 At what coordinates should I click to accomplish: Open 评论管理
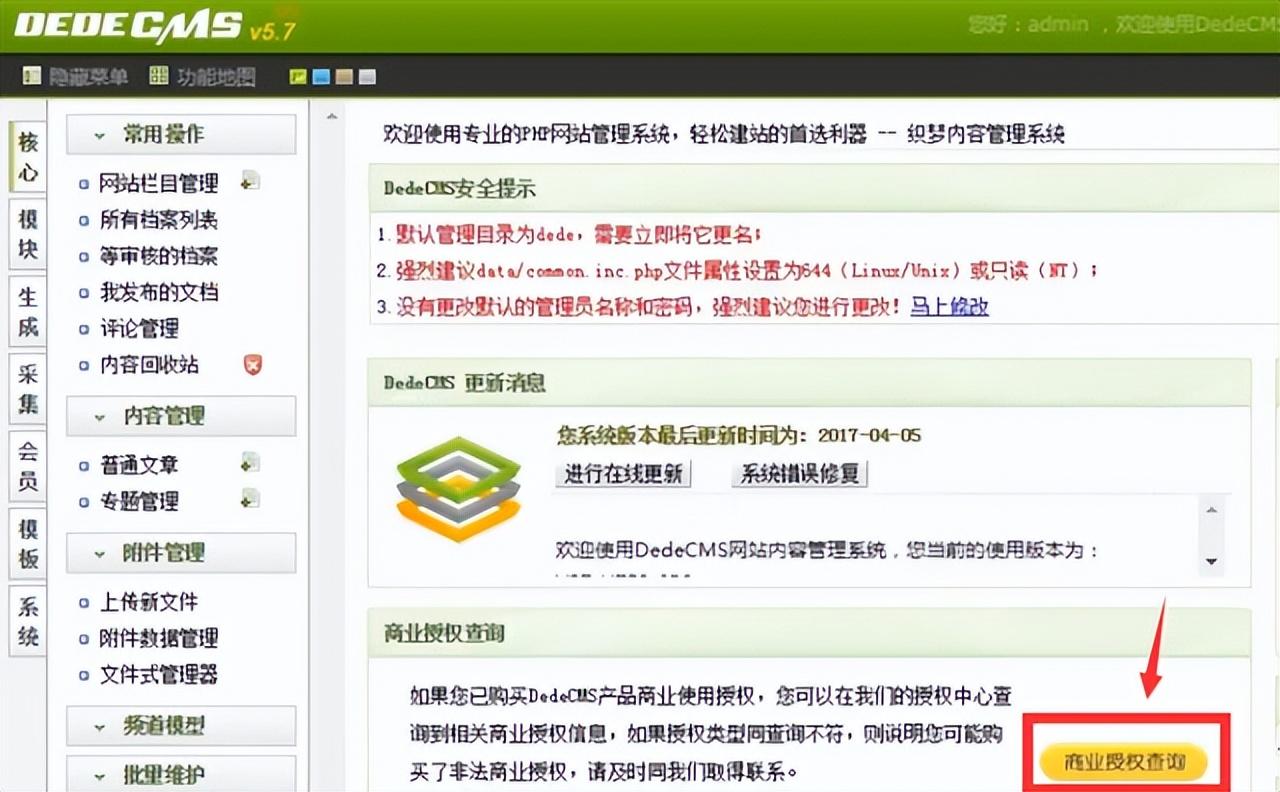point(139,328)
